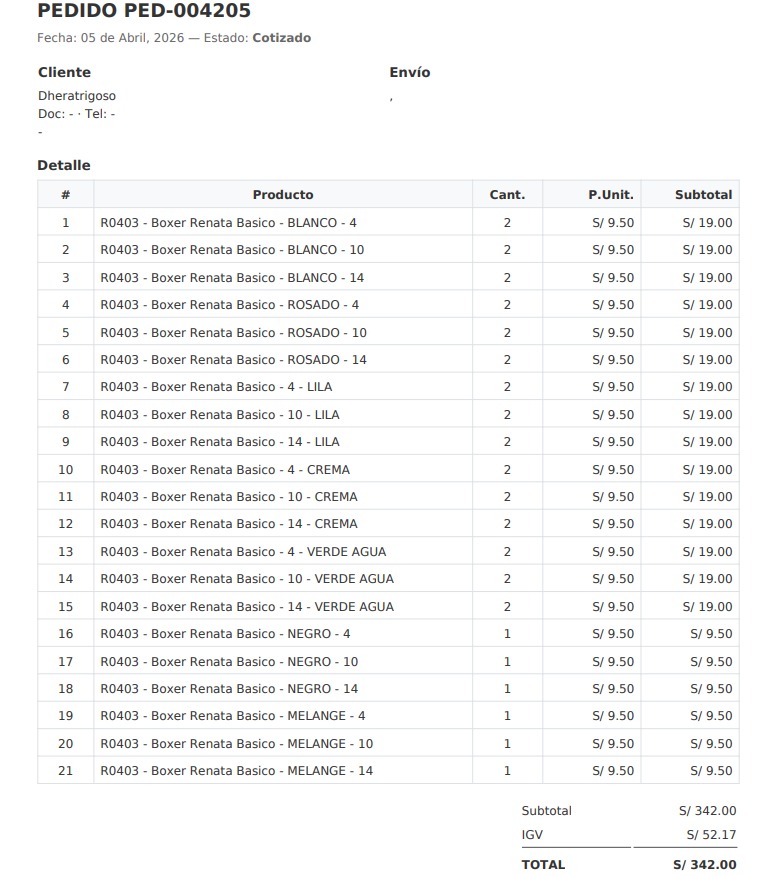Select the client name Dheratrigoso

tap(77, 96)
